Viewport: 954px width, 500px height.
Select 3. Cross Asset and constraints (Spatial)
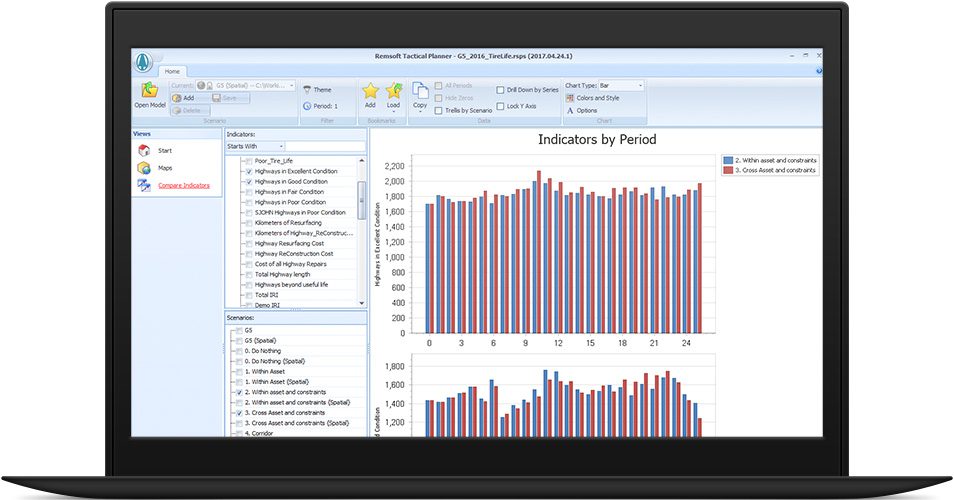(296, 424)
